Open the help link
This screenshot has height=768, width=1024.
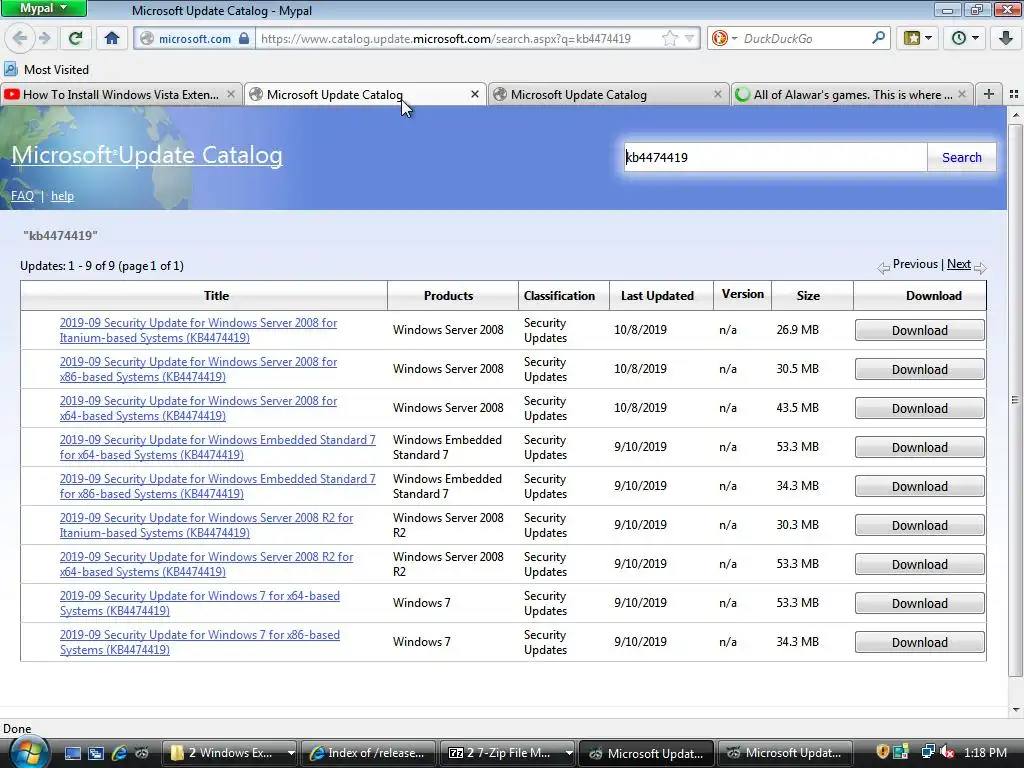pyautogui.click(x=62, y=196)
